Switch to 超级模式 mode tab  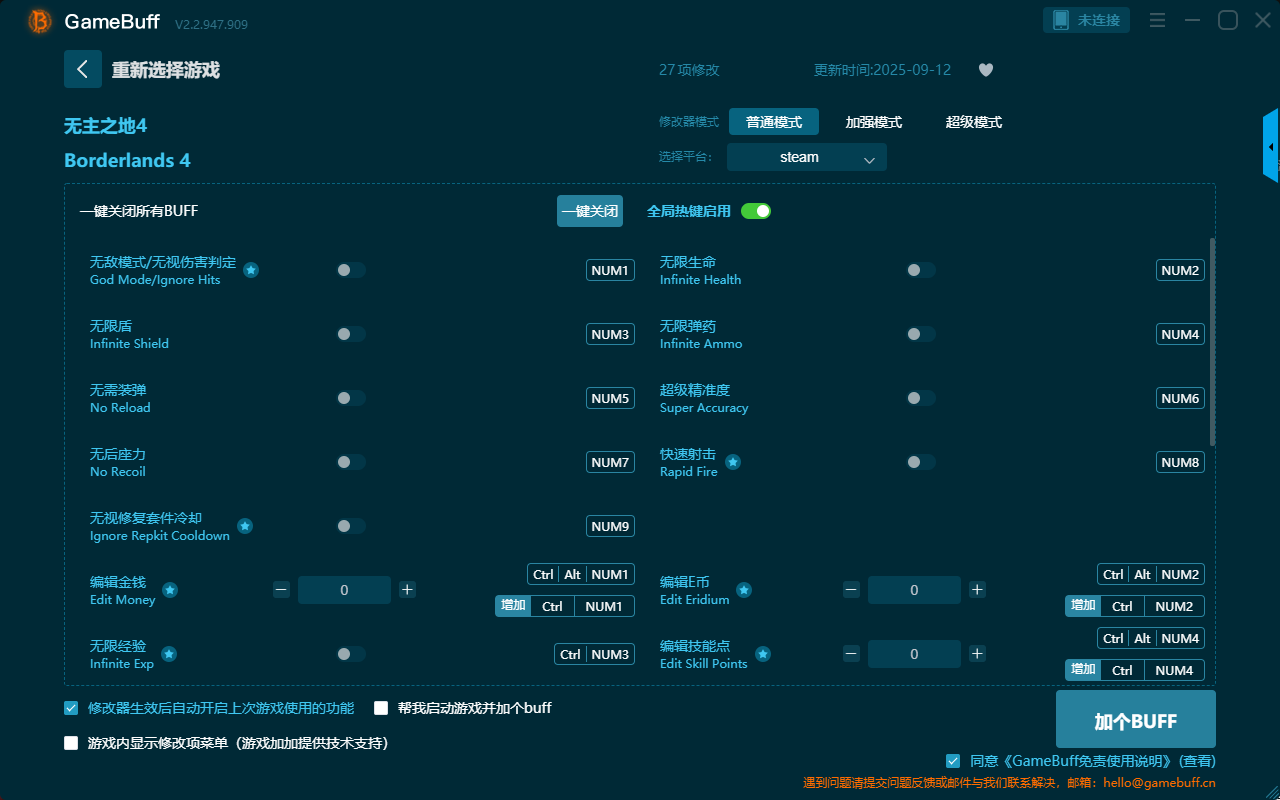pyautogui.click(x=974, y=122)
